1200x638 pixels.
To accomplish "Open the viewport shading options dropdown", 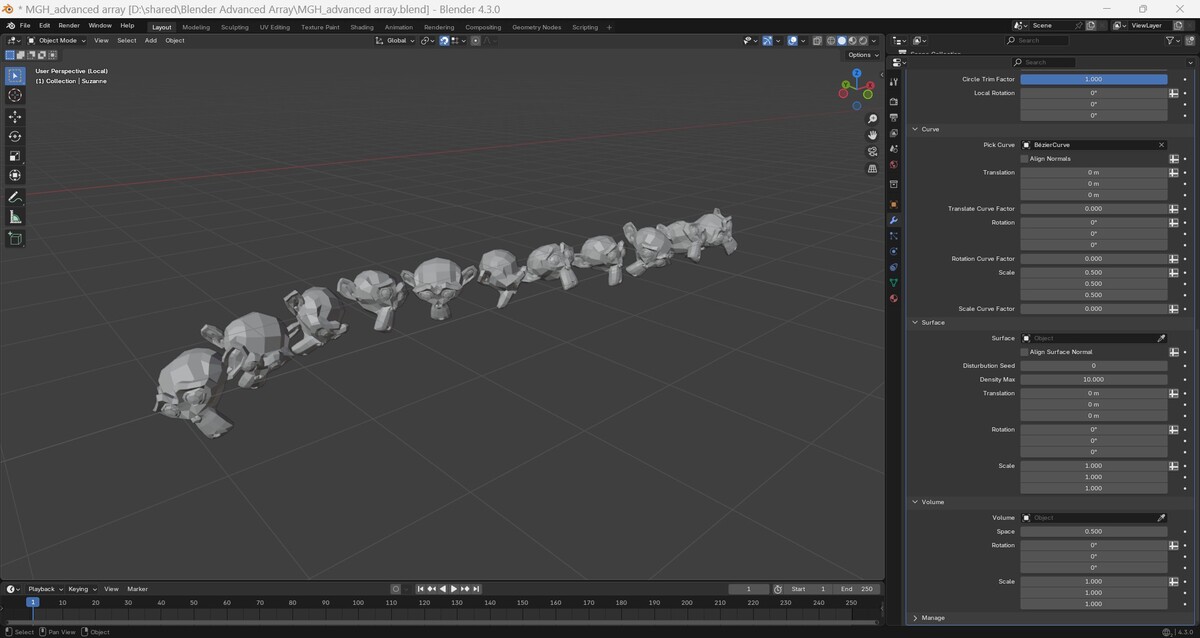I will pos(875,41).
